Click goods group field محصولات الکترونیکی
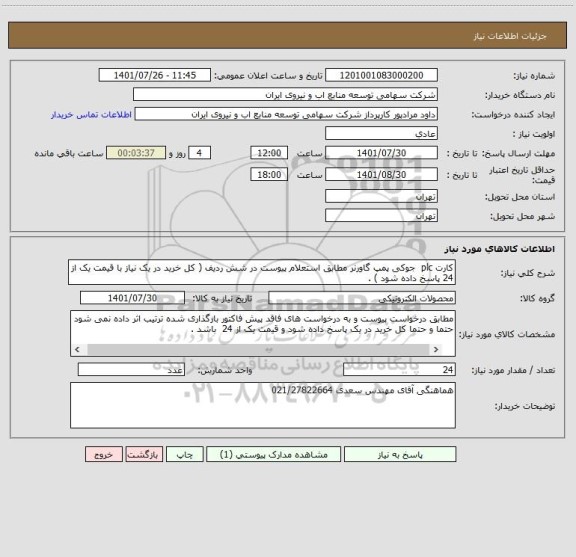 pyautogui.click(x=362, y=298)
